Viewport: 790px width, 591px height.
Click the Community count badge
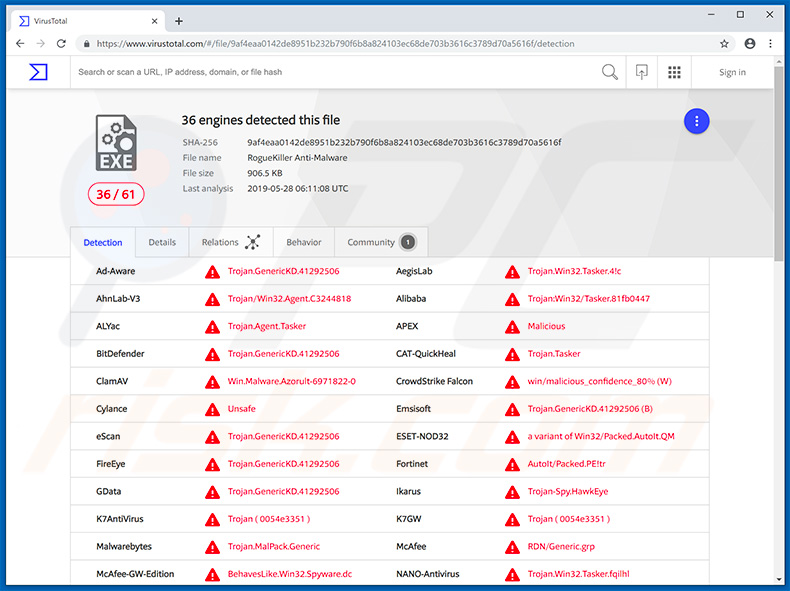pyautogui.click(x=408, y=242)
